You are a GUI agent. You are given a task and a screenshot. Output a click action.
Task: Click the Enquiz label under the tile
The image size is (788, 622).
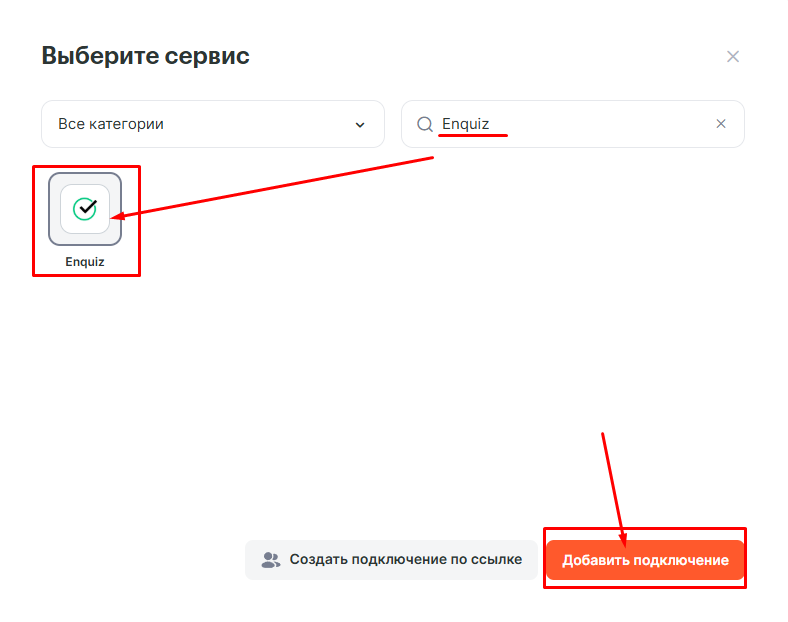click(x=85, y=261)
